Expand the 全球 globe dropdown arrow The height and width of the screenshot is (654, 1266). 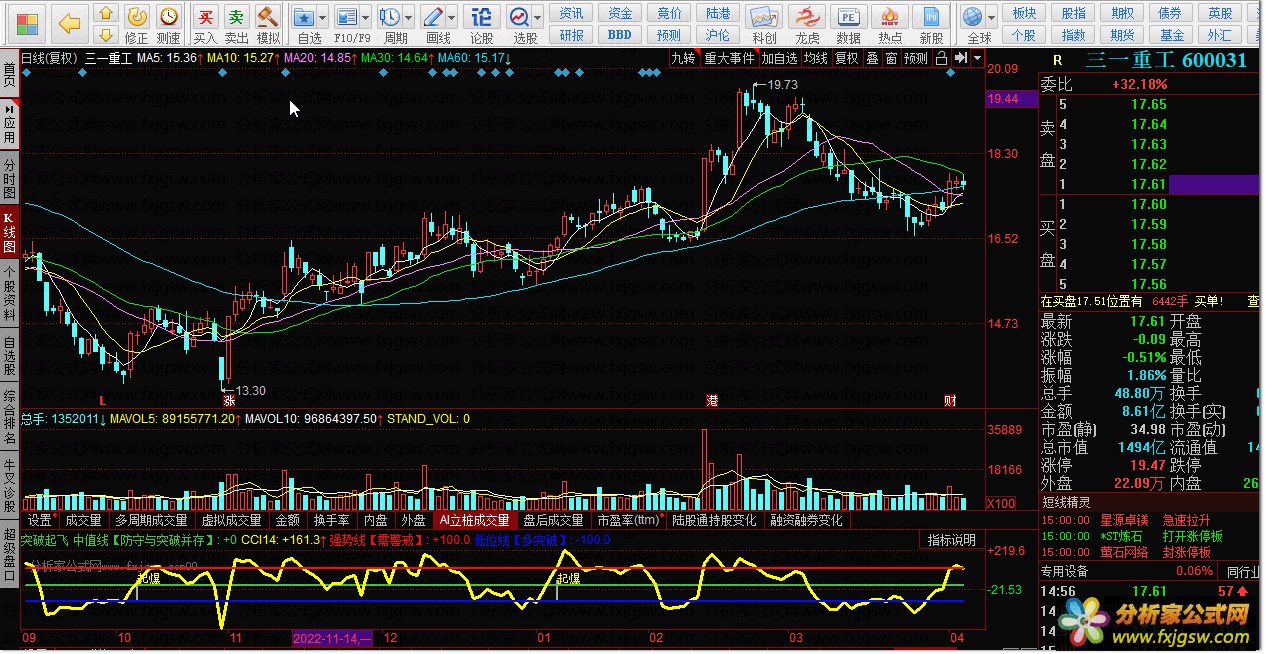pos(990,17)
